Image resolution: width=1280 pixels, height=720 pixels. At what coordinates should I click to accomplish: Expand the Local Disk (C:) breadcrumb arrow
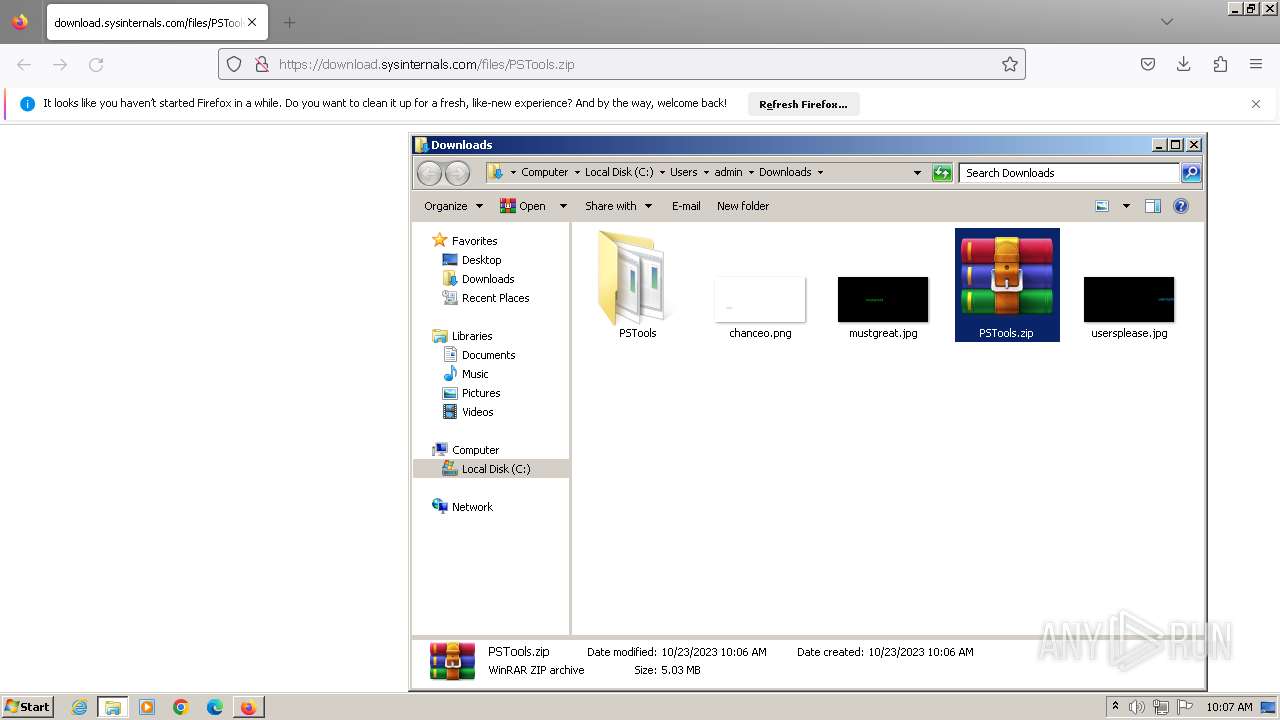point(662,172)
